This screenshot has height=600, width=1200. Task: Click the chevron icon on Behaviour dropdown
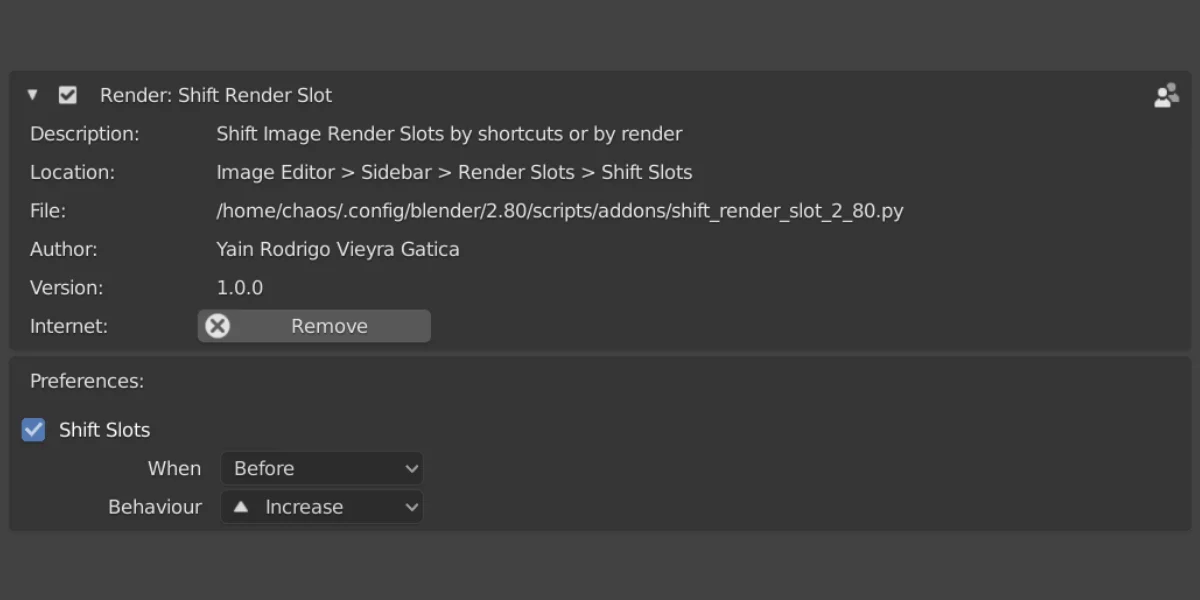coord(411,507)
